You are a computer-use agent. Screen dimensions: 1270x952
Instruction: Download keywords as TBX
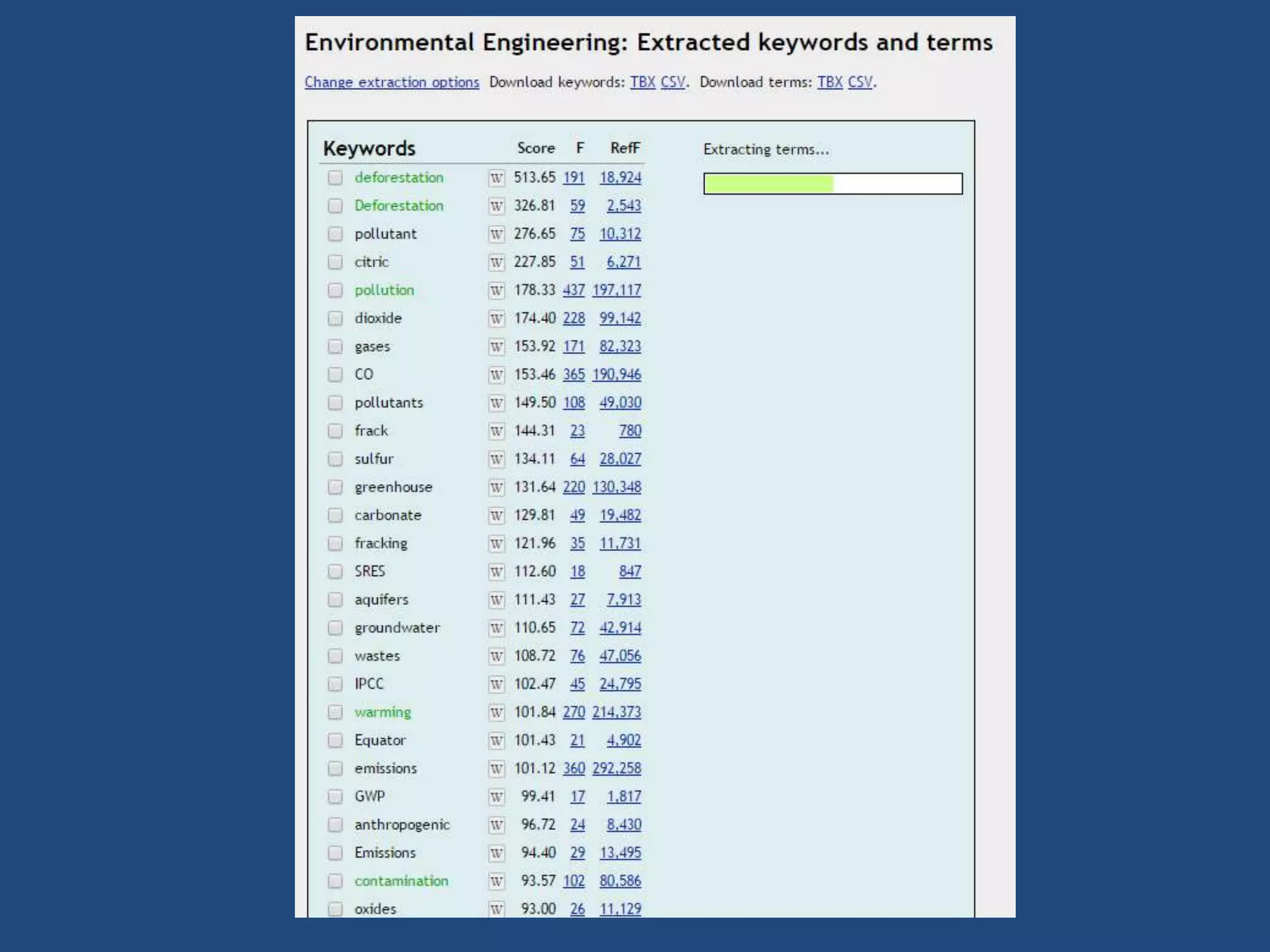[642, 82]
